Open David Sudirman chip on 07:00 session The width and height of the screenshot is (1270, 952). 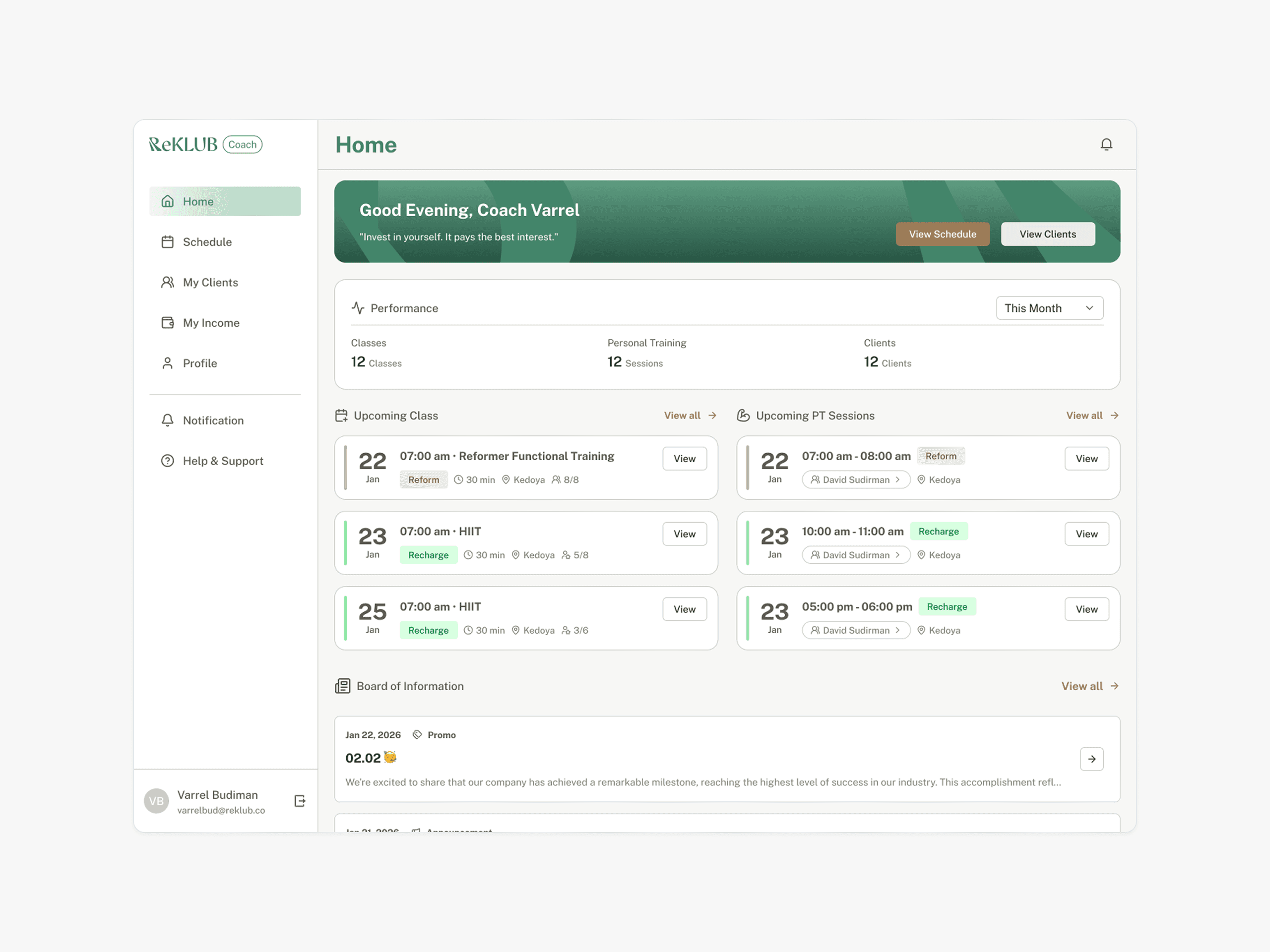click(x=855, y=480)
